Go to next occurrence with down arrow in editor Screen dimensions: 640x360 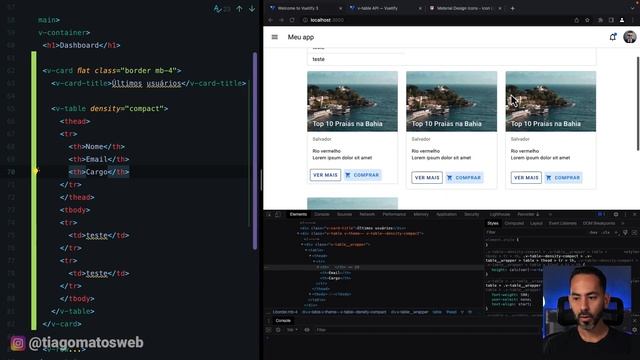click(x=252, y=9)
